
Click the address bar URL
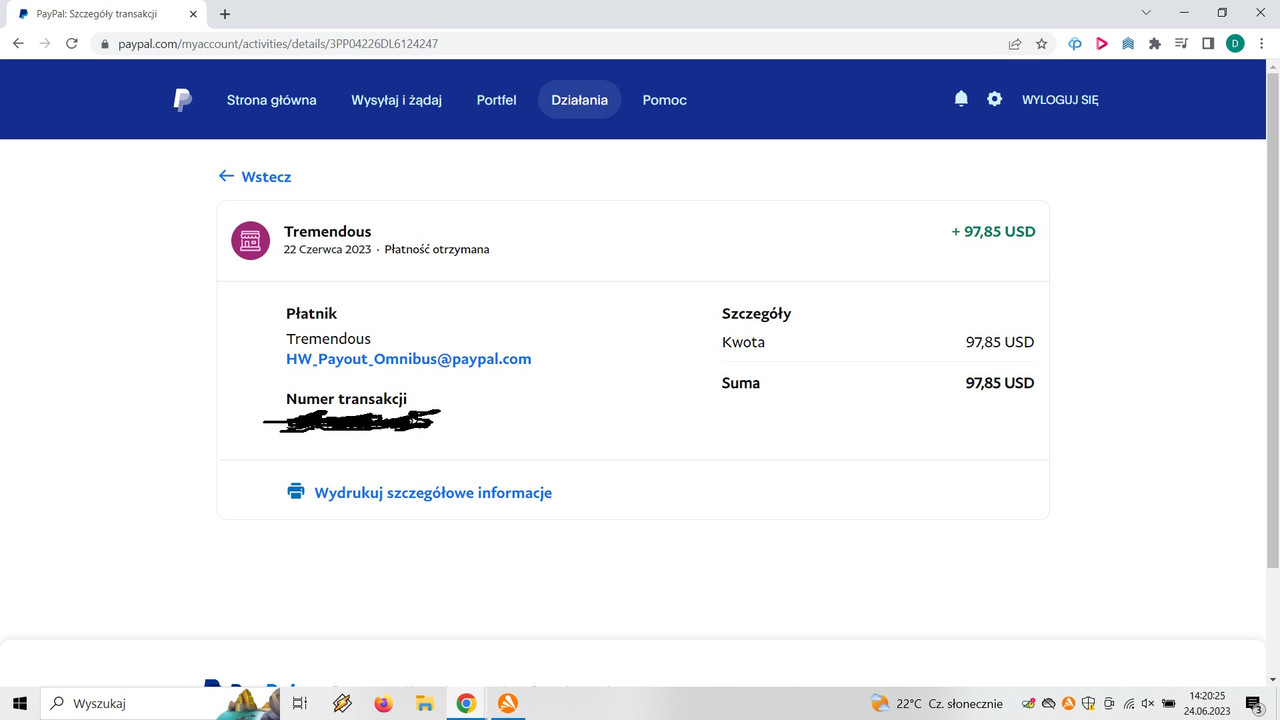point(278,44)
